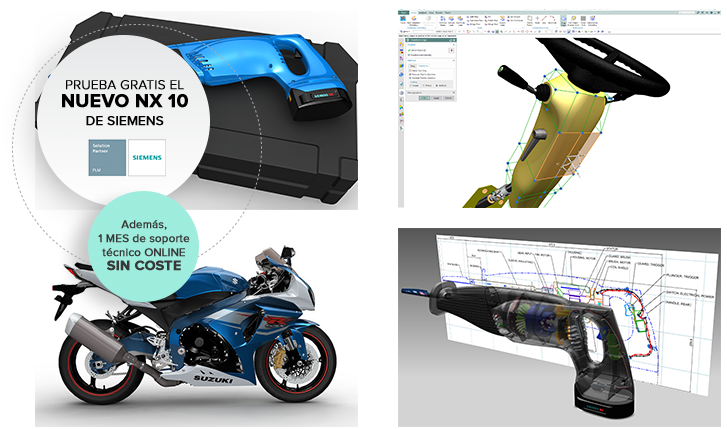Choose the middle scaling radio option
727x429 pixels.
tap(423, 85)
